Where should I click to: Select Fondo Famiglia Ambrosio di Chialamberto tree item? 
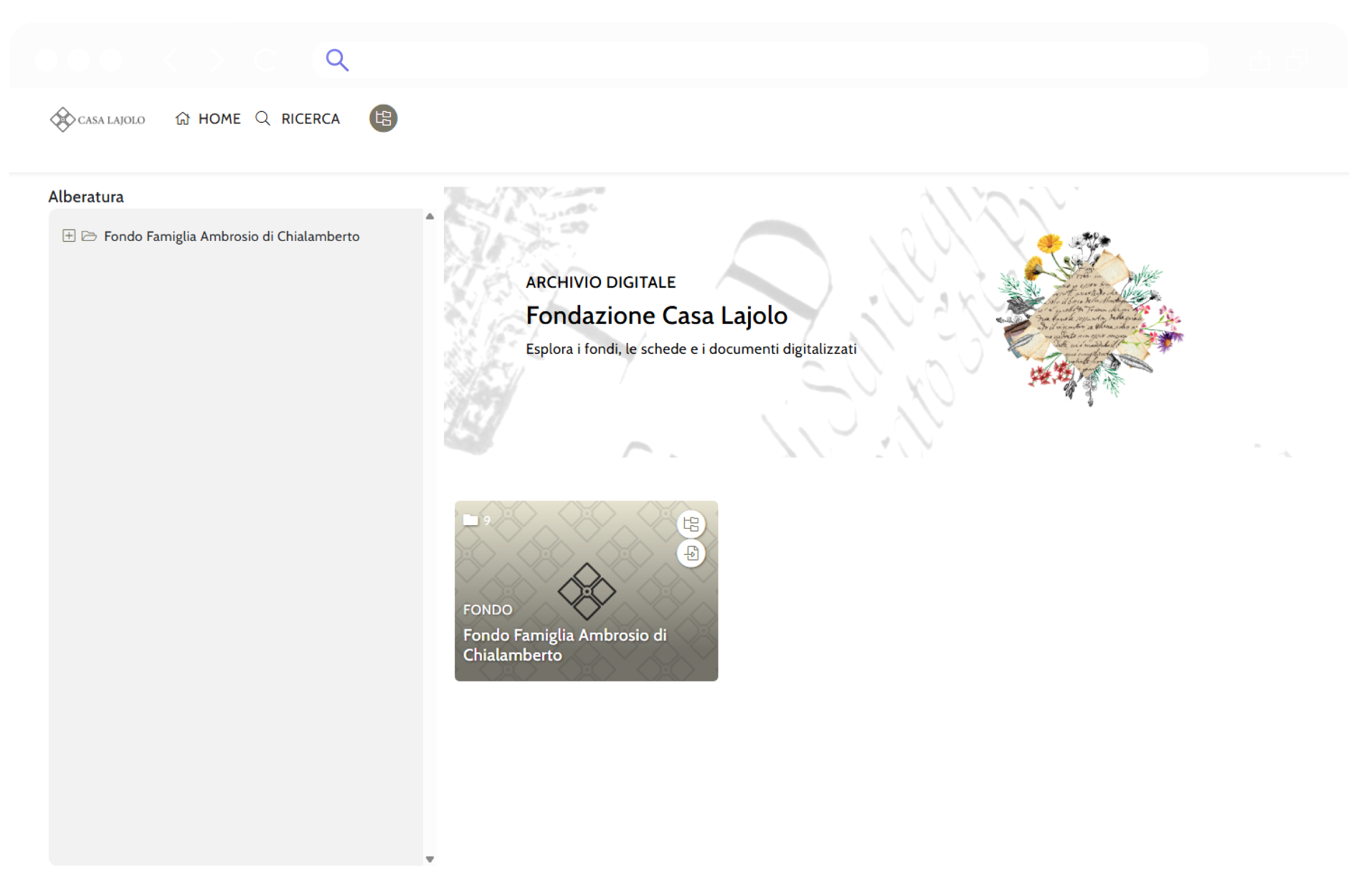(x=232, y=236)
